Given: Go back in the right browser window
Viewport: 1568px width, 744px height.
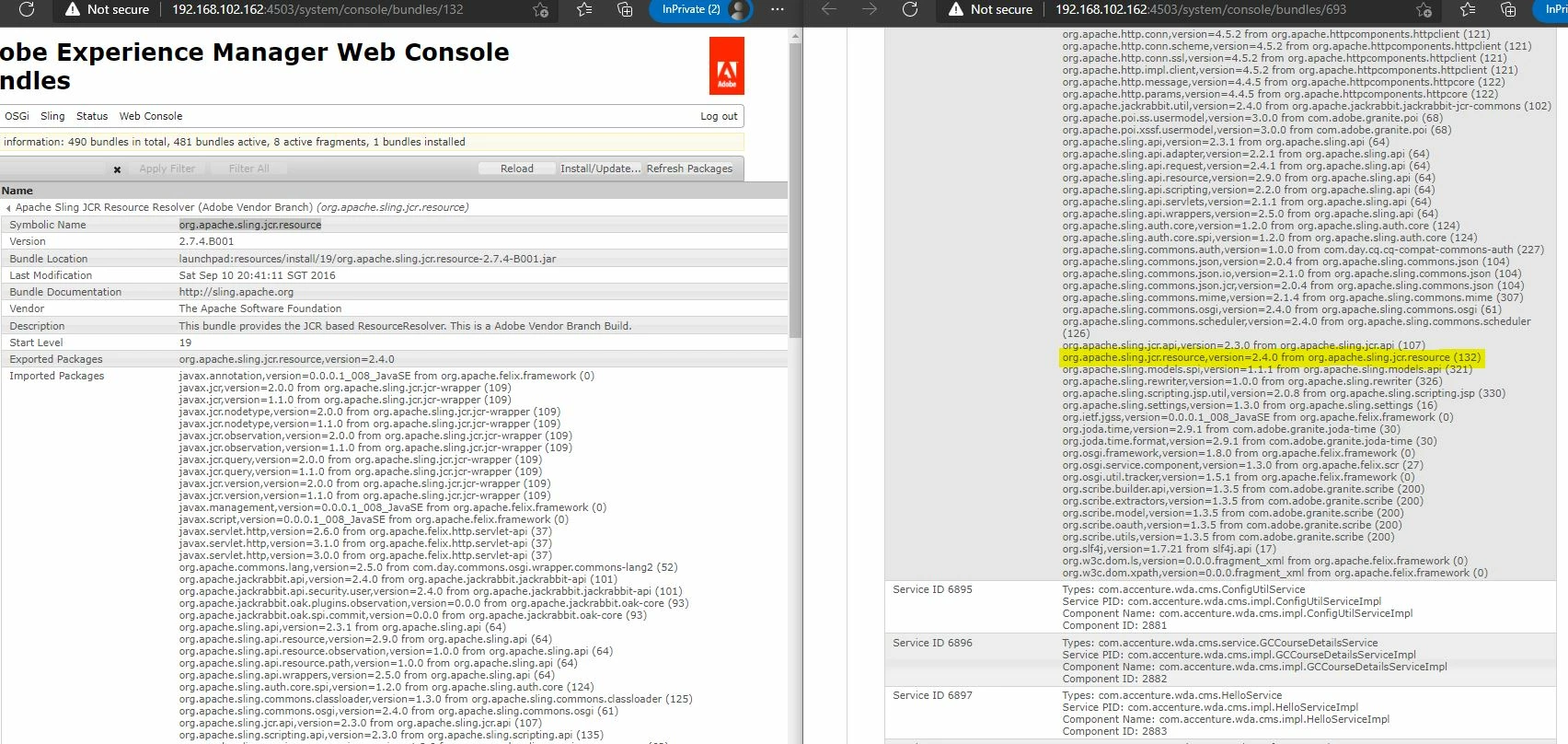Looking at the screenshot, I should (x=829, y=9).
